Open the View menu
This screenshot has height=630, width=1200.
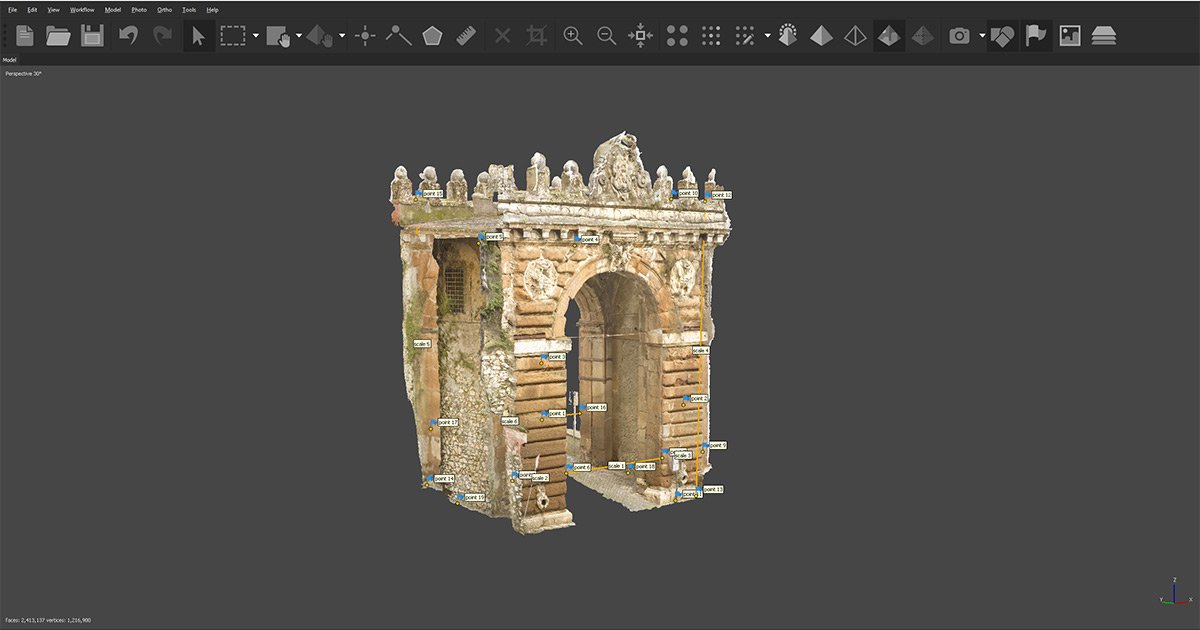pos(53,9)
